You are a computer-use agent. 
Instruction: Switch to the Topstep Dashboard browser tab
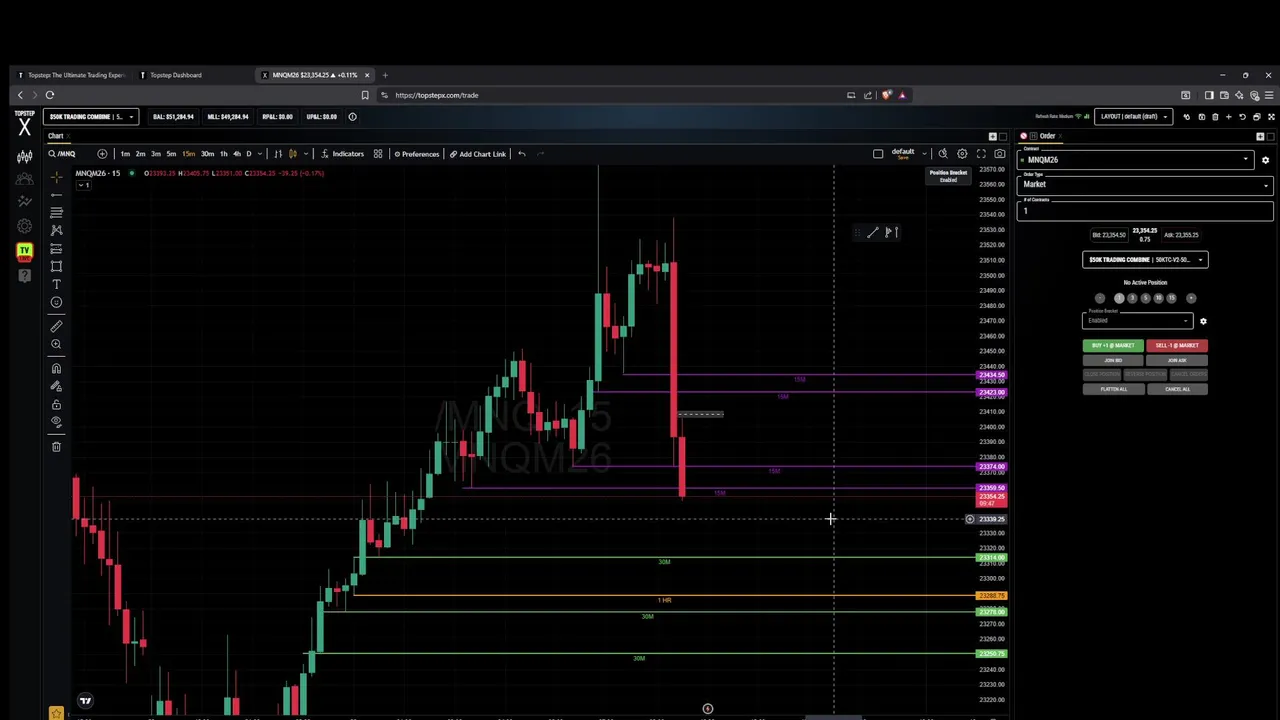coord(176,75)
